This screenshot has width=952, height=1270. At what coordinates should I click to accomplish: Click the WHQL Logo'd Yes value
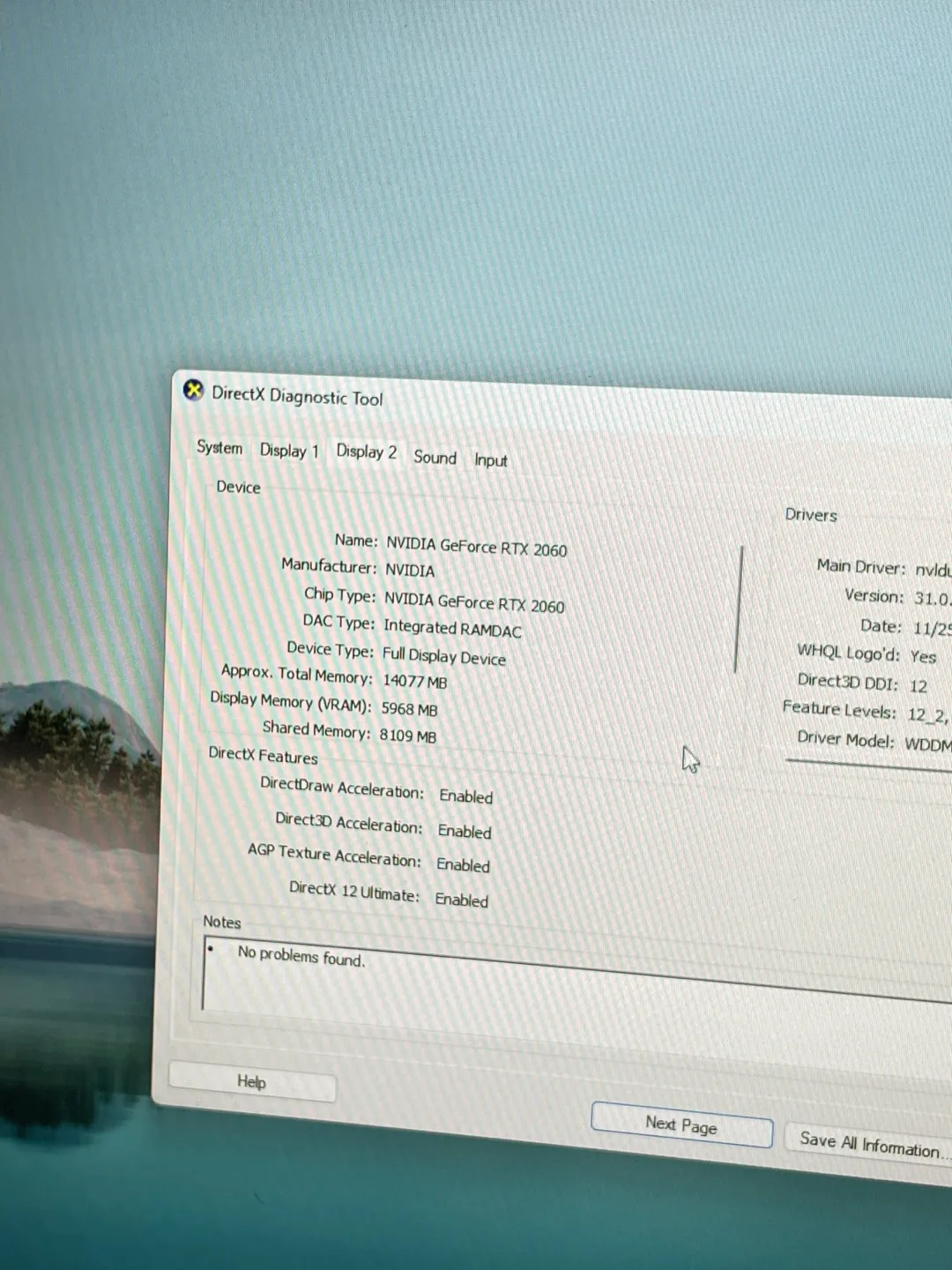coord(922,656)
